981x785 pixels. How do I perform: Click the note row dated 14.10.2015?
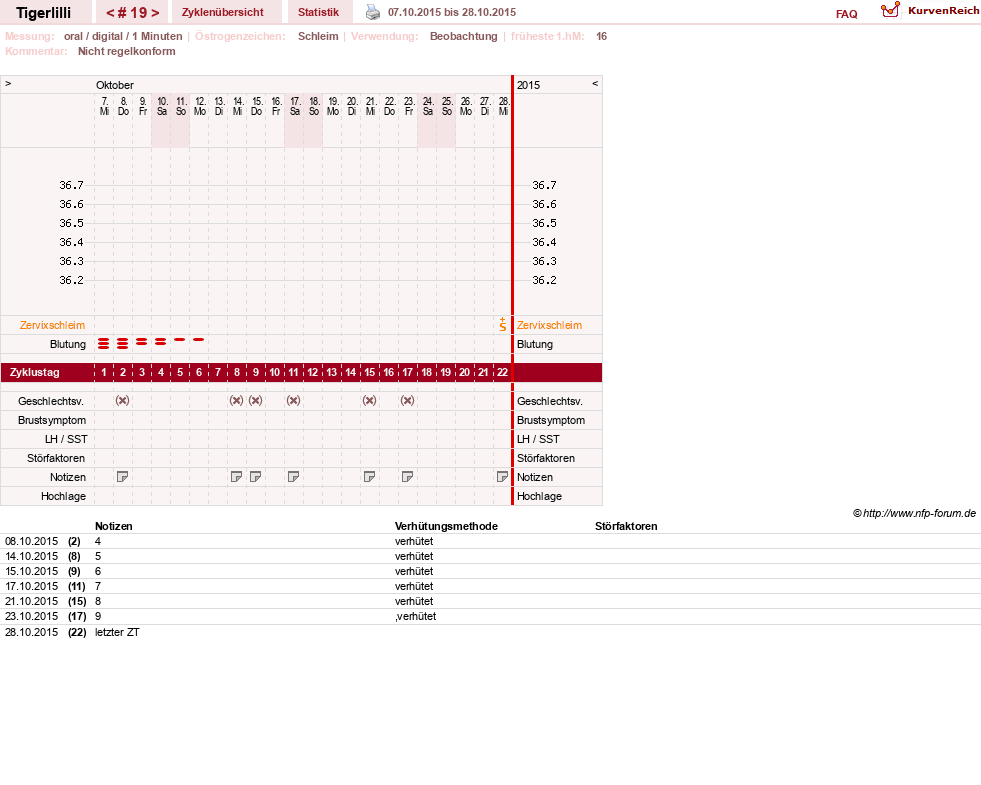490,556
